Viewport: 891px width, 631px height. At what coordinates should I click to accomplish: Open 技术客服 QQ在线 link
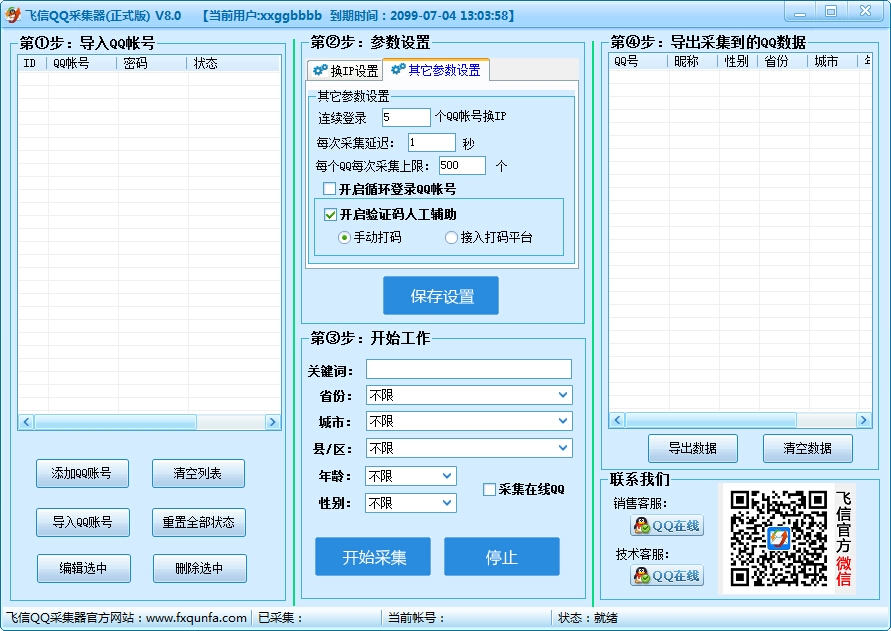coord(667,575)
